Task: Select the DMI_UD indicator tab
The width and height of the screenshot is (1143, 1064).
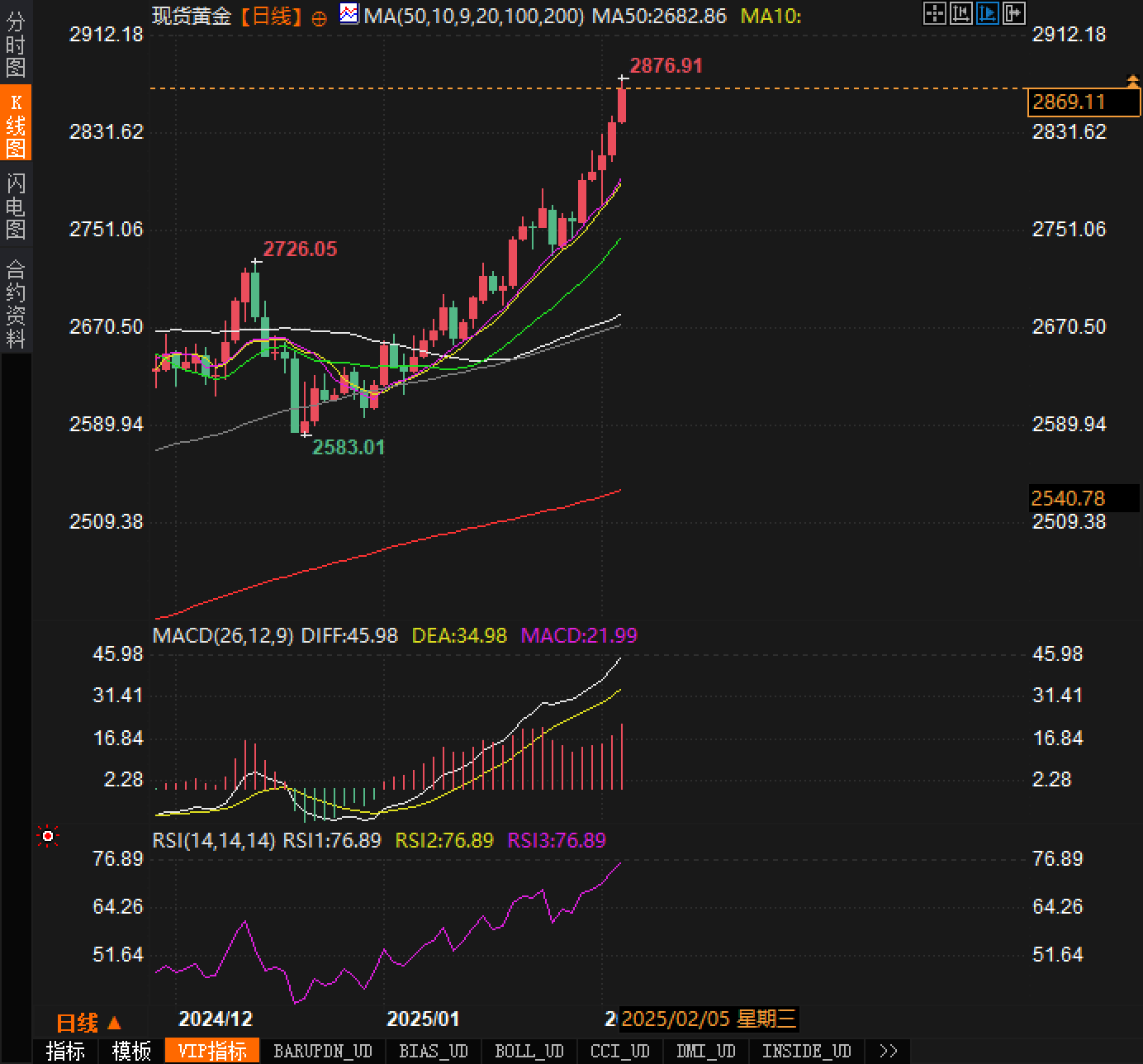Action: (706, 1051)
